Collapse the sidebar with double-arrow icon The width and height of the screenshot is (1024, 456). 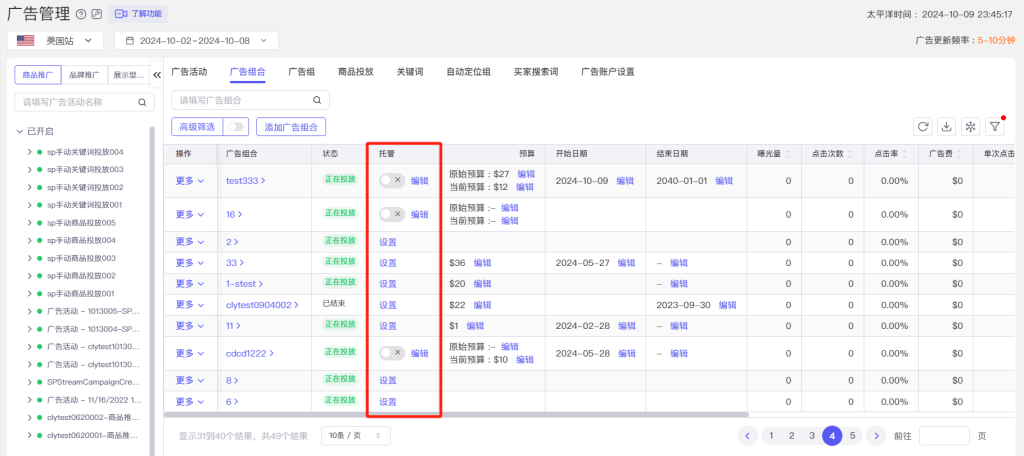tap(157, 75)
